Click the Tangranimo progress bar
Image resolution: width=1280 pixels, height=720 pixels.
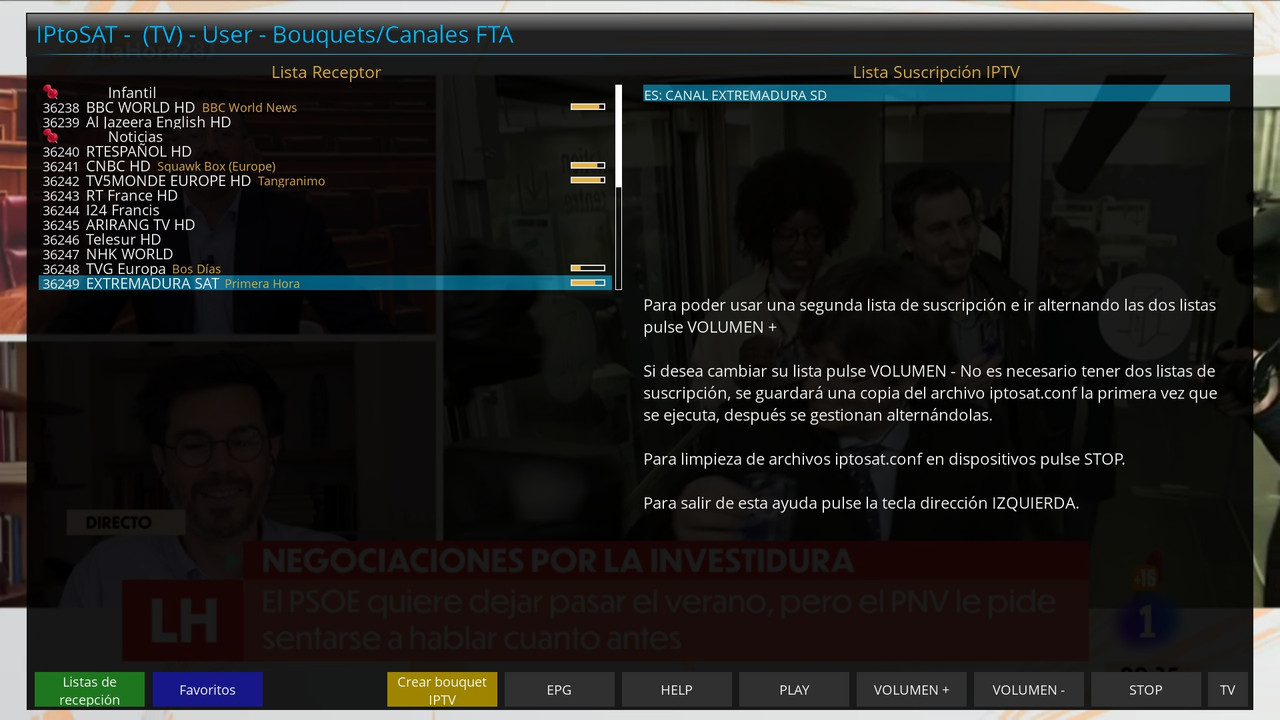[588, 180]
